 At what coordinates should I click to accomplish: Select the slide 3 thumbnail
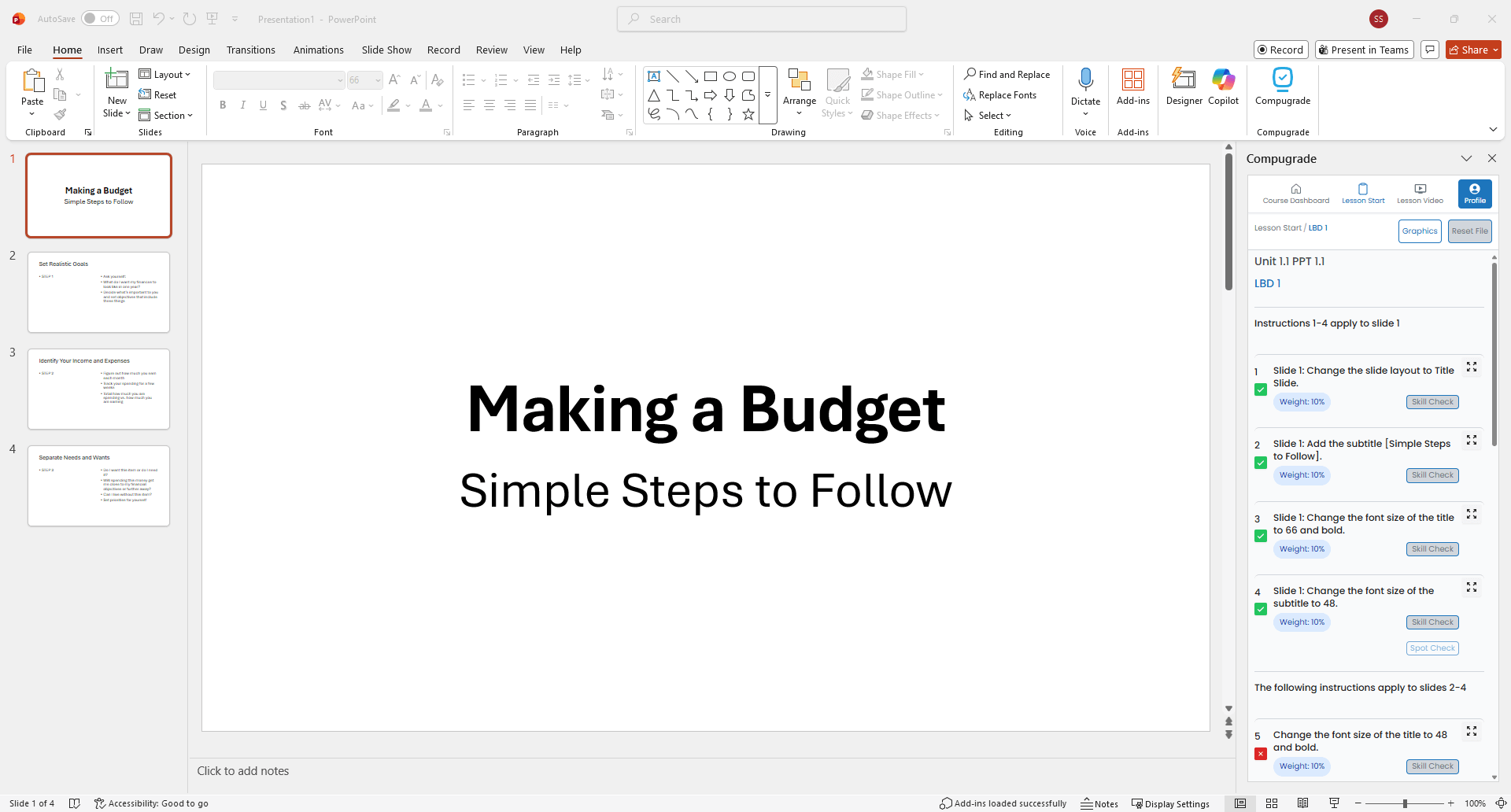pos(98,389)
